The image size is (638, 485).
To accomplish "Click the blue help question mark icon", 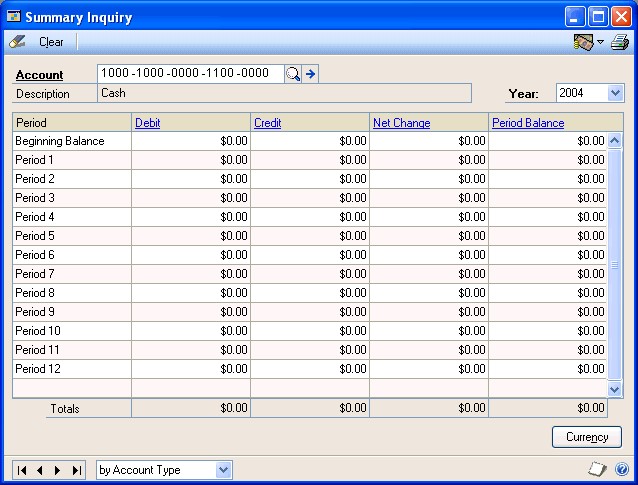I will [622, 469].
